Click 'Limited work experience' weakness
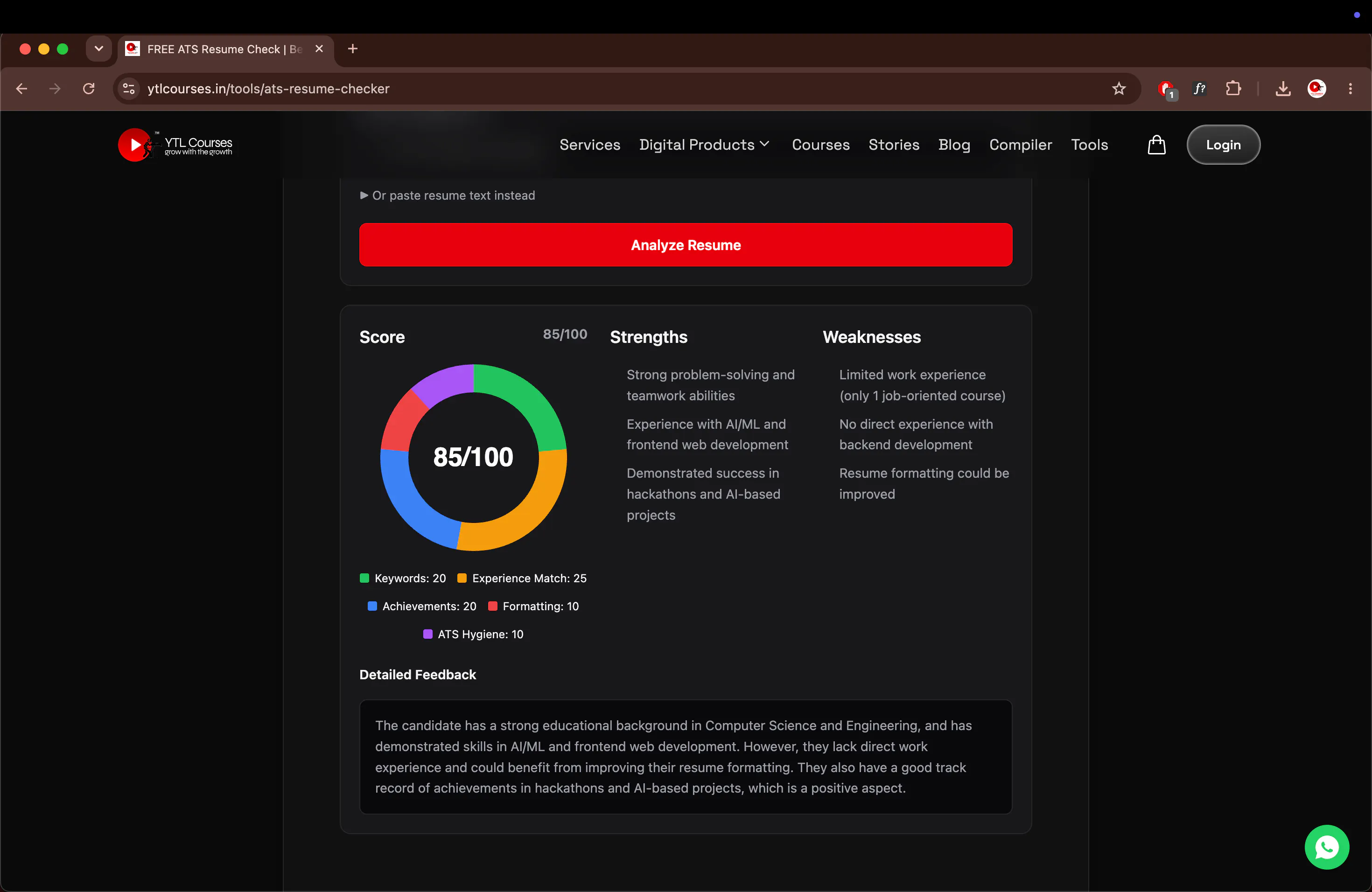Image resolution: width=1372 pixels, height=892 pixels. click(x=922, y=385)
